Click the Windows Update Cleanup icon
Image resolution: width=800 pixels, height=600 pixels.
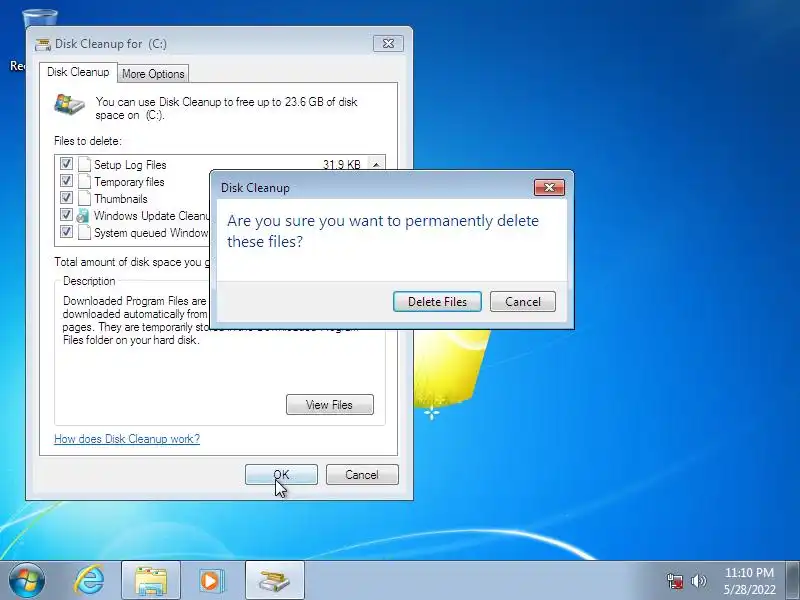click(83, 215)
